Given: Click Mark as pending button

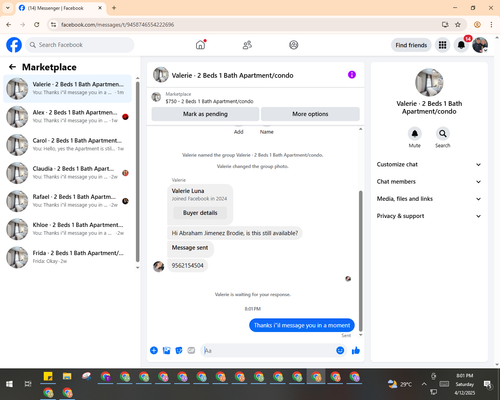Looking at the screenshot, I should click(x=205, y=114).
